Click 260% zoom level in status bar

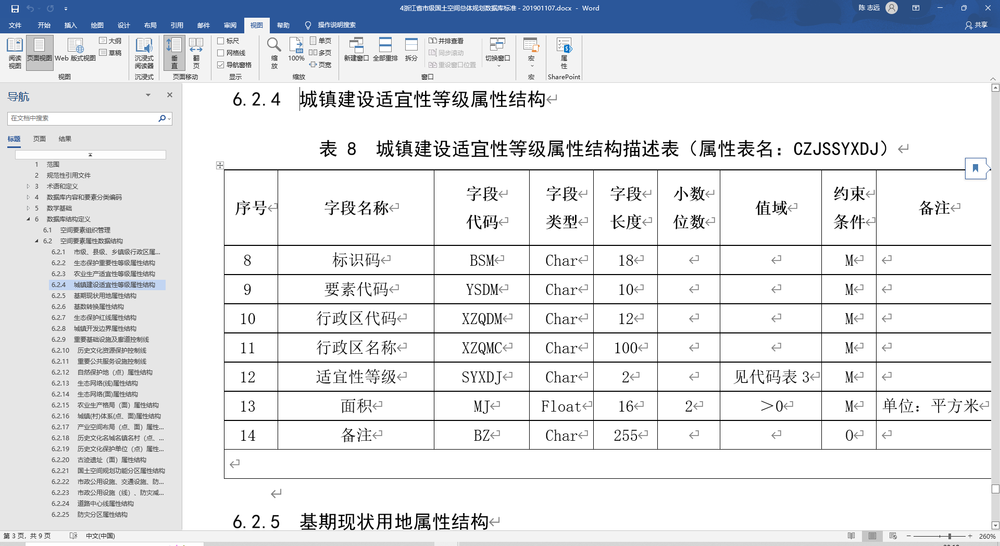coord(987,536)
